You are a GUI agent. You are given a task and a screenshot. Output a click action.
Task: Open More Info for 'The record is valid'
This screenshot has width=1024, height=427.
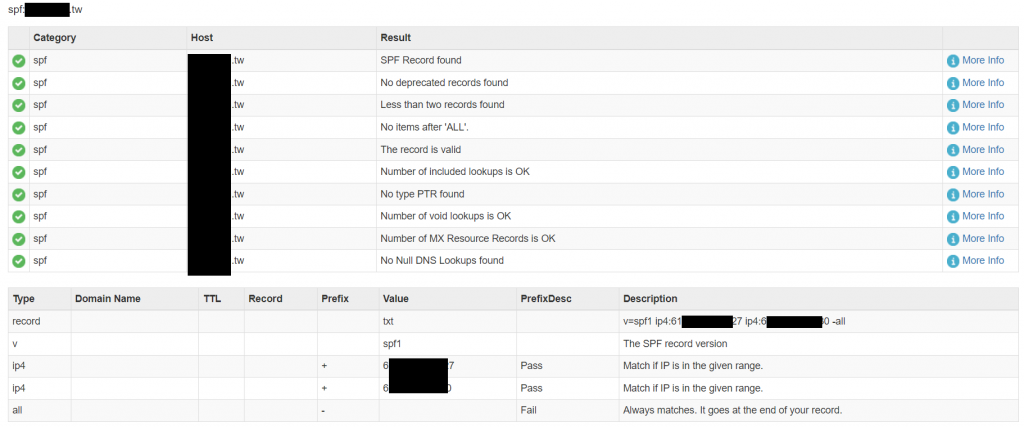(x=982, y=150)
